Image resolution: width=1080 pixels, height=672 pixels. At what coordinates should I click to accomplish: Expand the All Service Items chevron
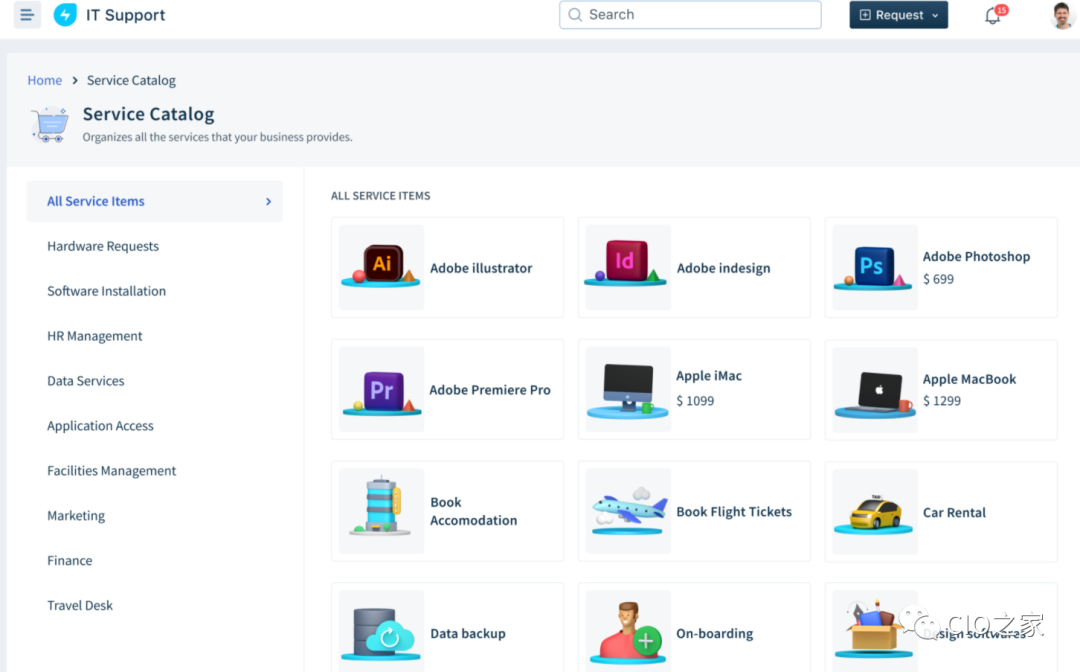(x=268, y=202)
